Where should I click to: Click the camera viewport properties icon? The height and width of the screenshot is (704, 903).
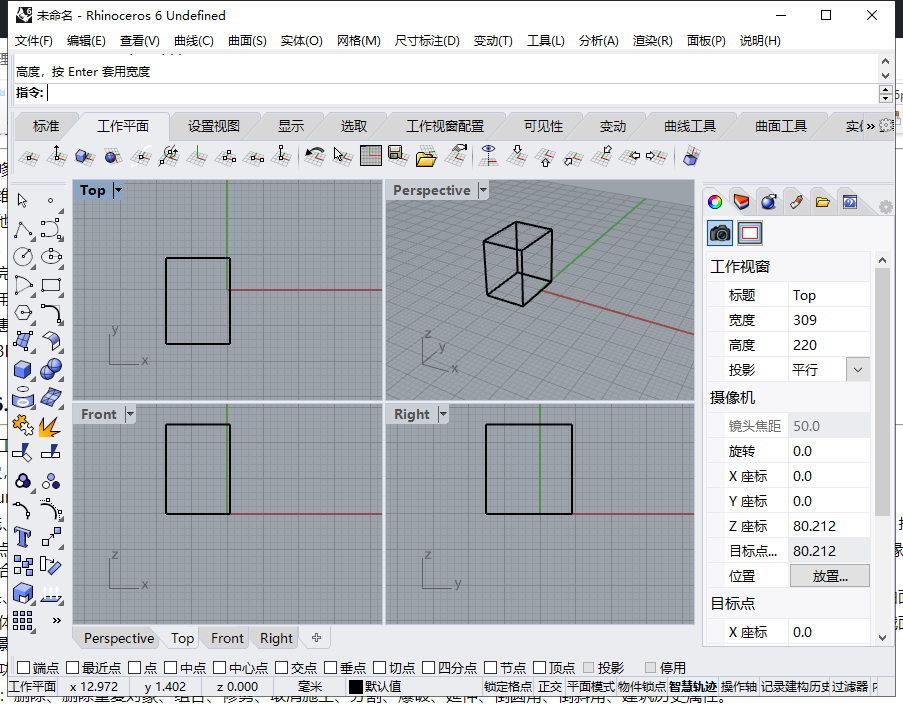(x=720, y=233)
